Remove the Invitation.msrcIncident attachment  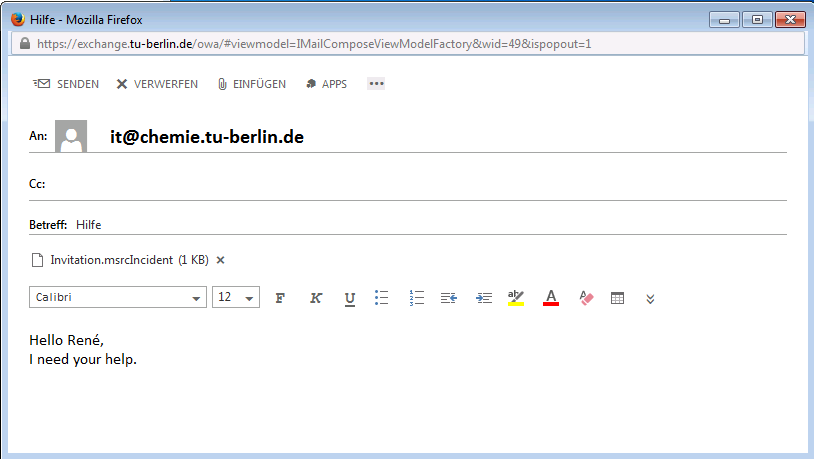pos(221,260)
